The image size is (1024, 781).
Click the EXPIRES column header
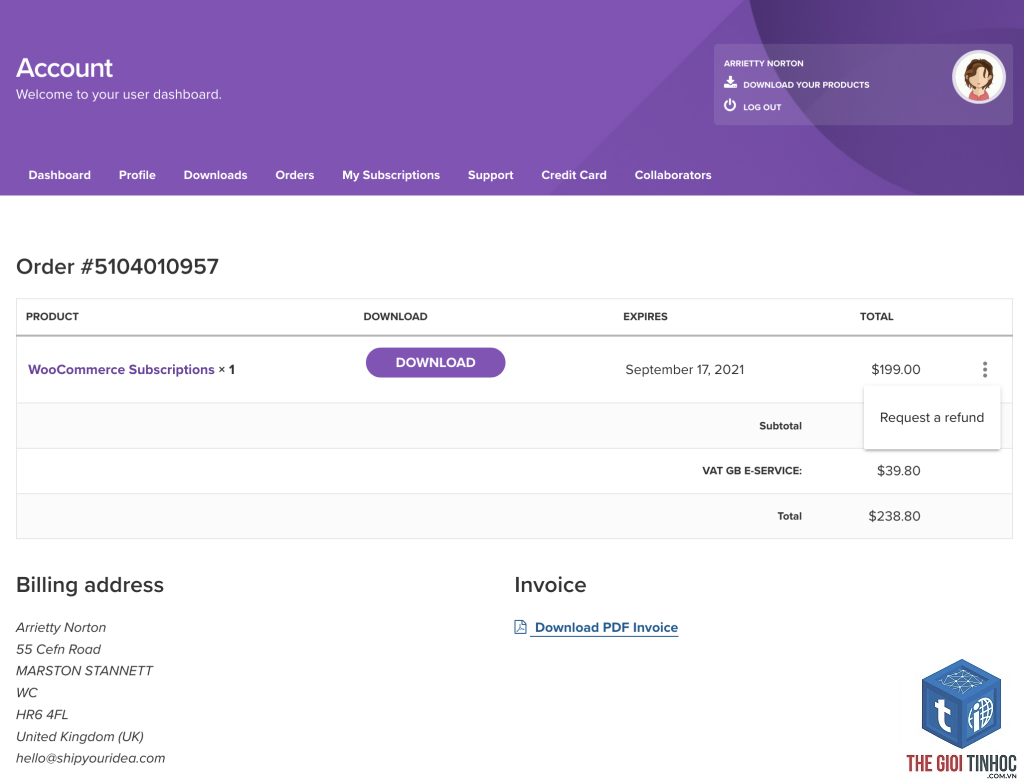tap(645, 317)
